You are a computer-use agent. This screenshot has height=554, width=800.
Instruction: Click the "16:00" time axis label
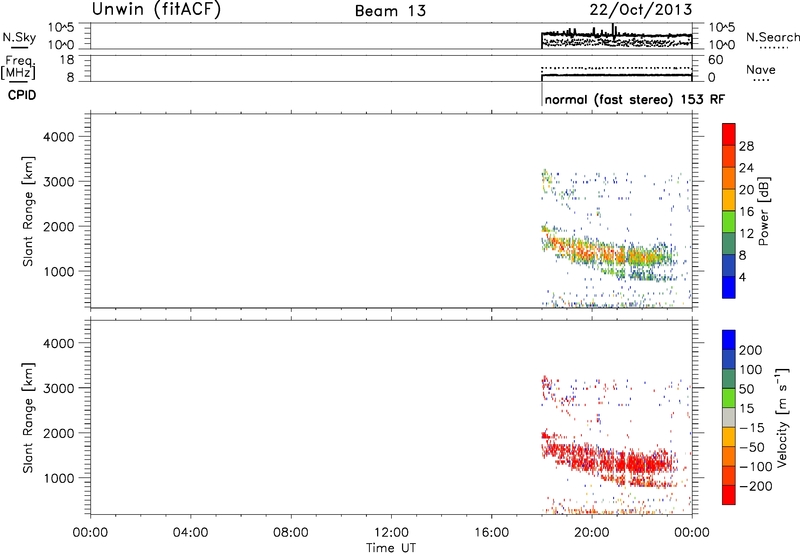pyautogui.click(x=491, y=533)
